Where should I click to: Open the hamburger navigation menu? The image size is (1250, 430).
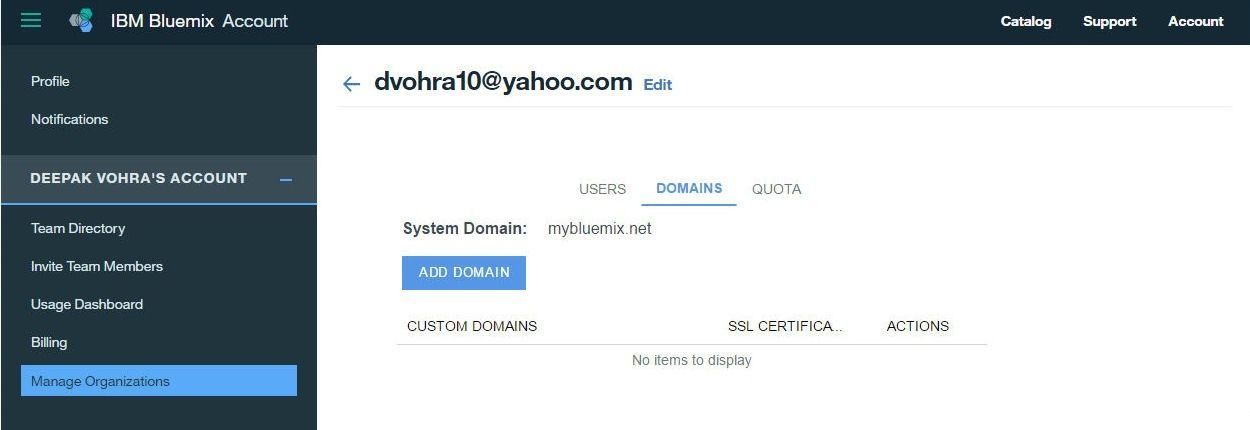(31, 20)
